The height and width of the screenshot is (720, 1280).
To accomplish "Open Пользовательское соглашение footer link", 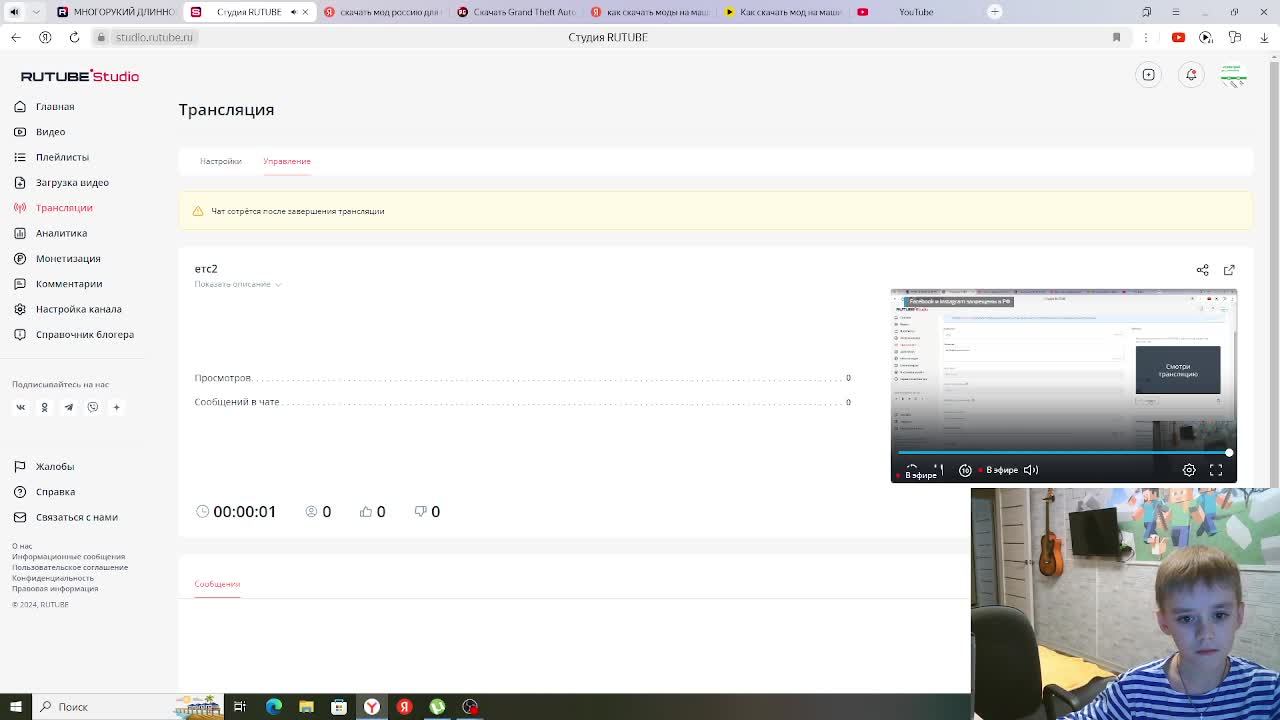I will 70,567.
